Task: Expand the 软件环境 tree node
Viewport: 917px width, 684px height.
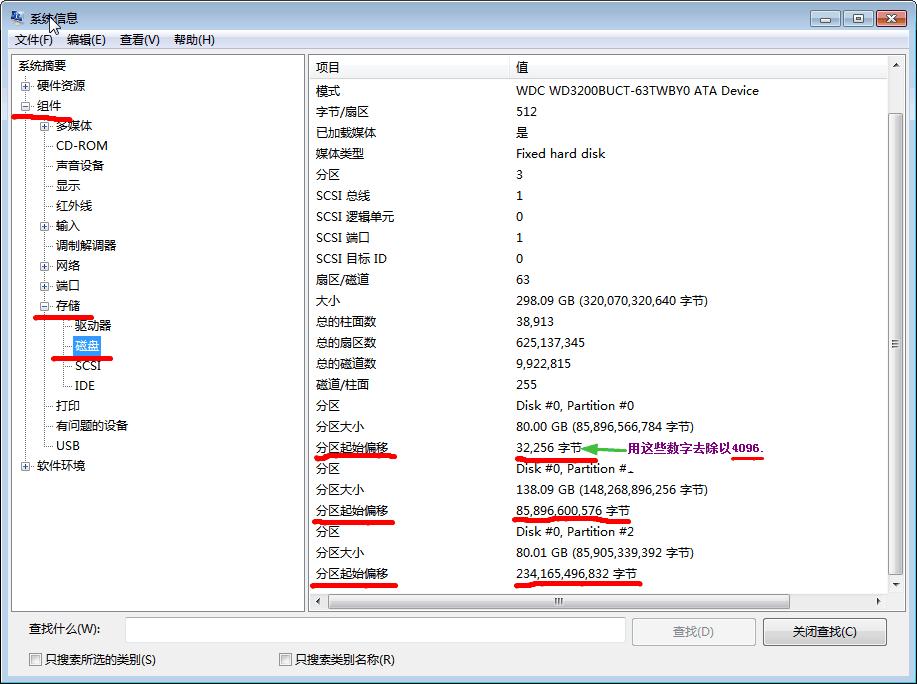Action: 28,464
